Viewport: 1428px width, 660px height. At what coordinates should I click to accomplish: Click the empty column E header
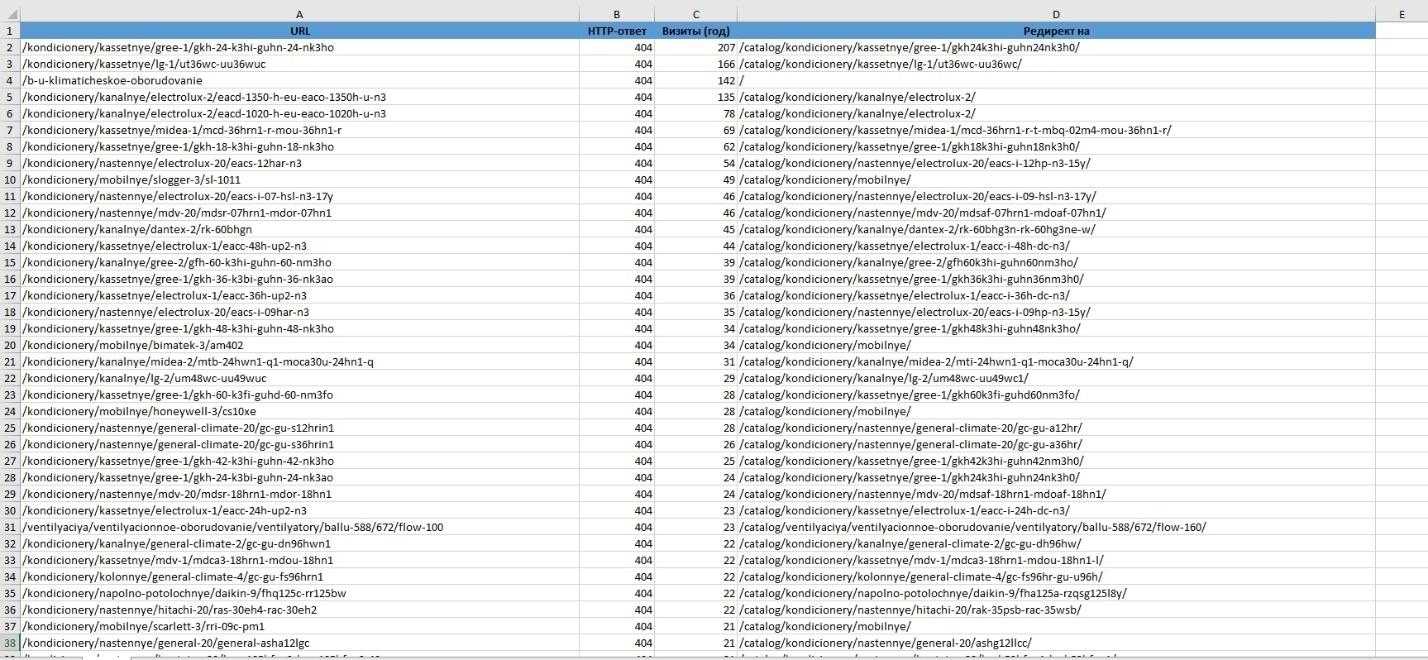(1401, 14)
